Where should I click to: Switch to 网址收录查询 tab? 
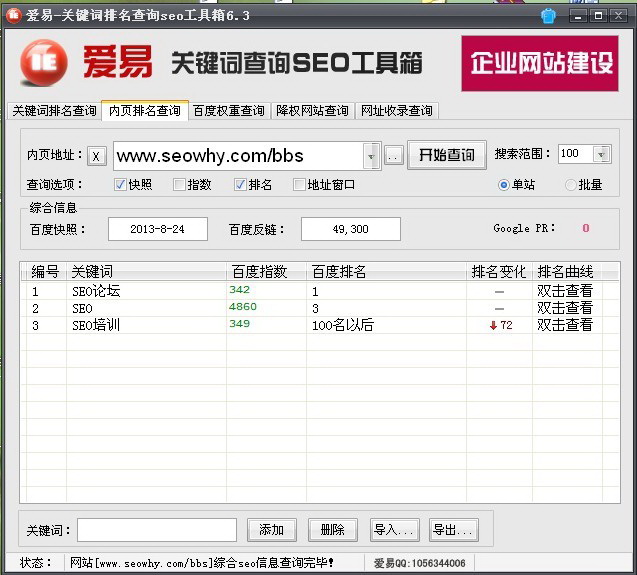point(396,111)
